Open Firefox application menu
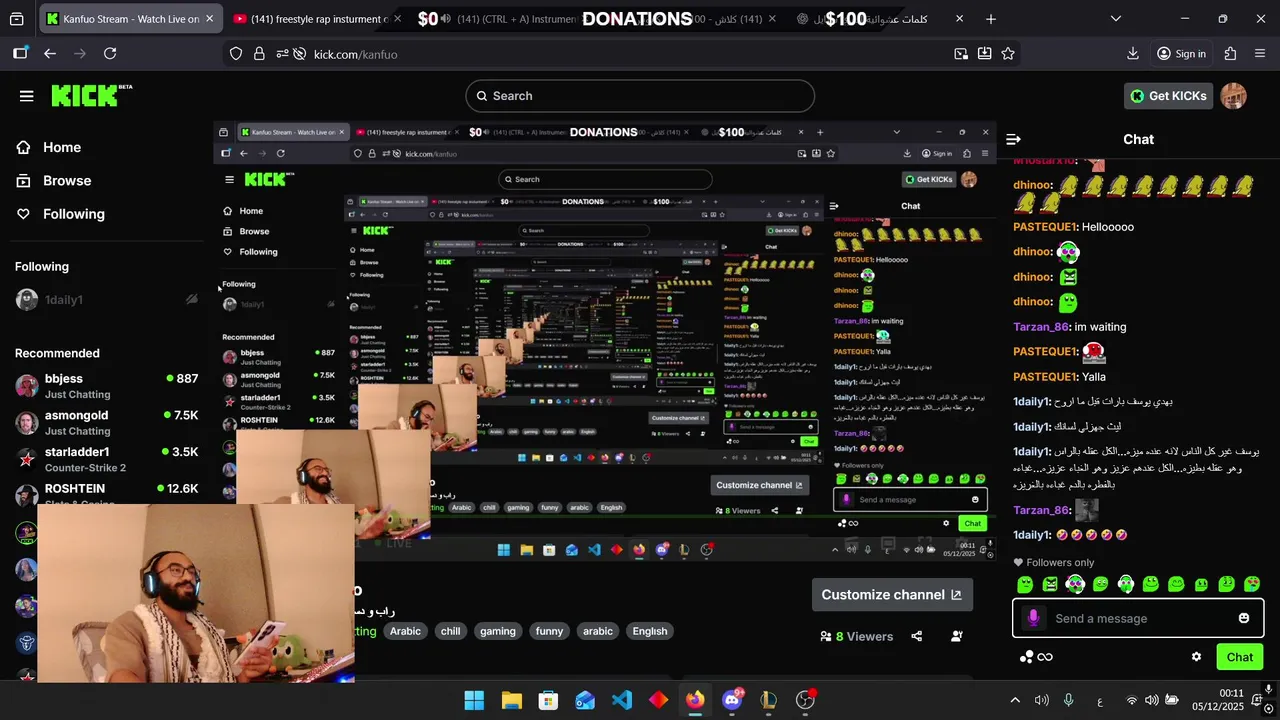Image resolution: width=1280 pixels, height=720 pixels. coord(1260,54)
